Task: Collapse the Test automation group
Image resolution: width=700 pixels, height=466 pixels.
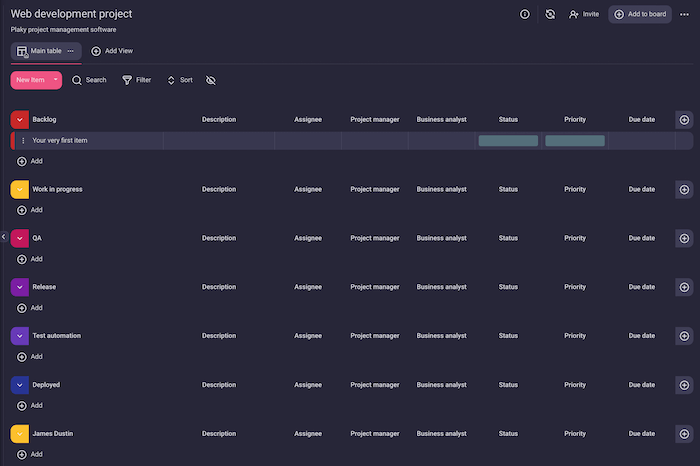Action: click(19, 336)
